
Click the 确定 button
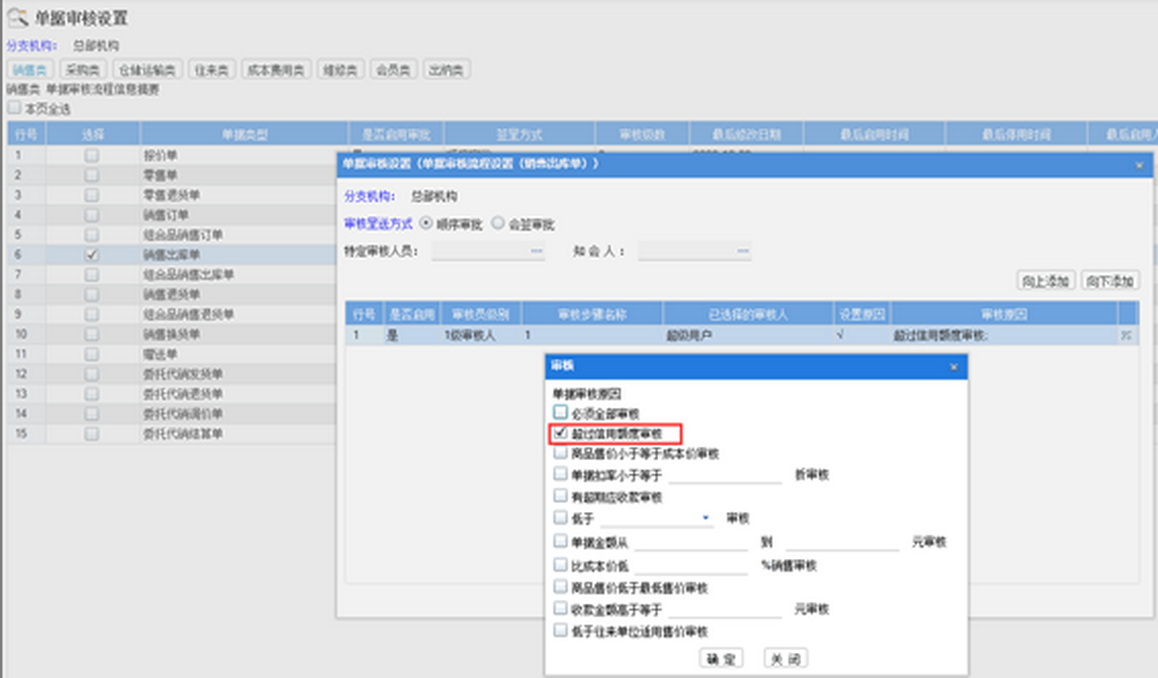[720, 658]
